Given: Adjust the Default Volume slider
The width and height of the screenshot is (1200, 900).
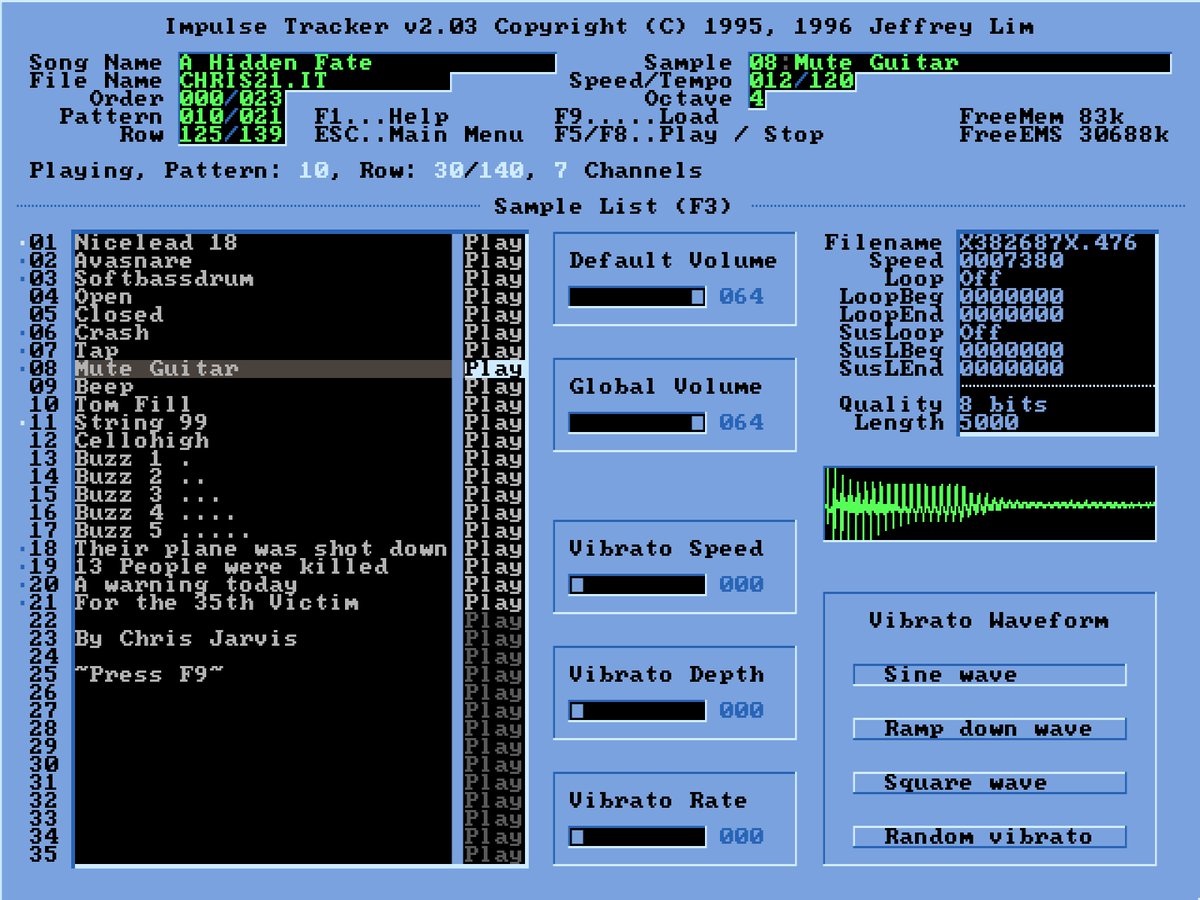Looking at the screenshot, I should (637, 297).
